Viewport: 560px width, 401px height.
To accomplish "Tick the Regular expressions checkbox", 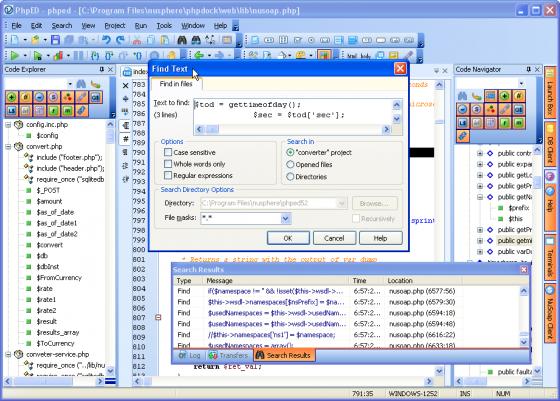I will point(168,175).
